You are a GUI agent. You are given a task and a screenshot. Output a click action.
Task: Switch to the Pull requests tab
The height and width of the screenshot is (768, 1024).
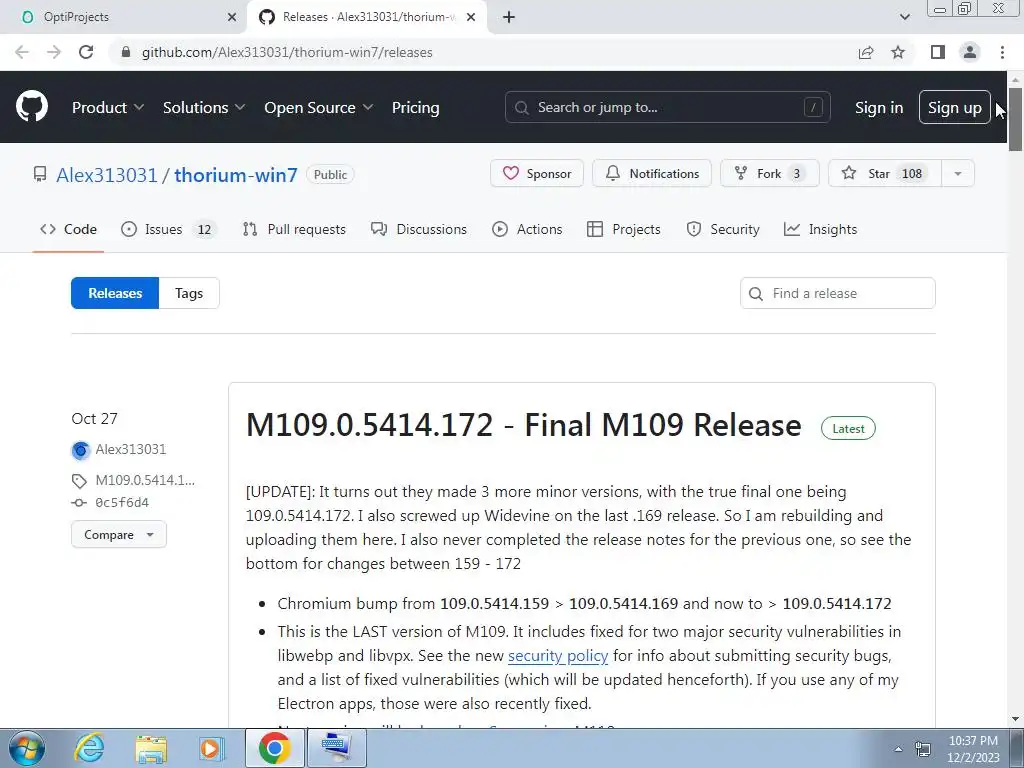(x=294, y=229)
